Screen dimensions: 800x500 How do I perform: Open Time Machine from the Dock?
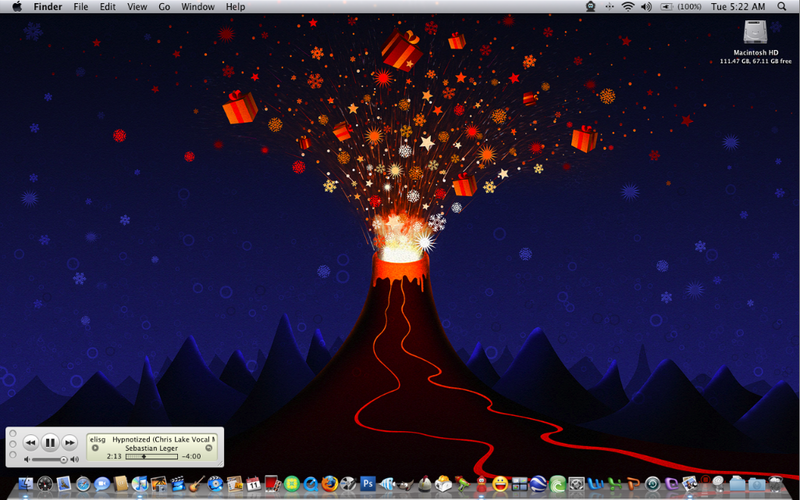pyautogui.click(x=653, y=484)
